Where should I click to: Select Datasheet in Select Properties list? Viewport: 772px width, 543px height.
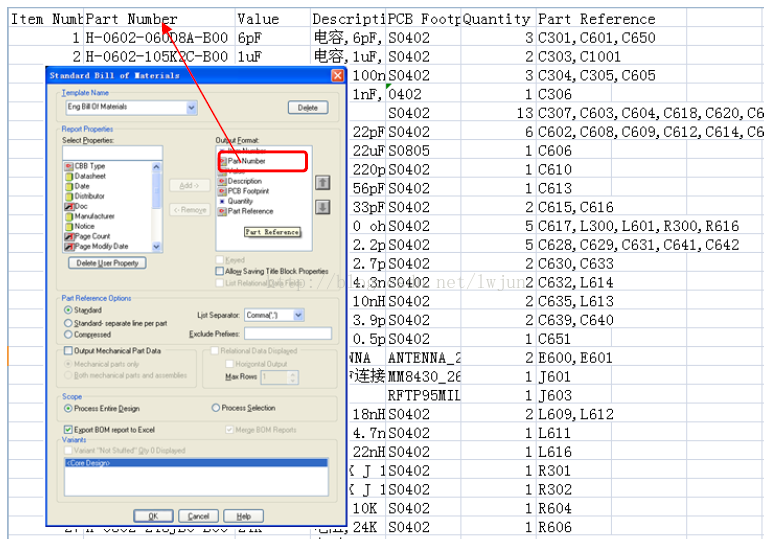pyautogui.click(x=90, y=176)
